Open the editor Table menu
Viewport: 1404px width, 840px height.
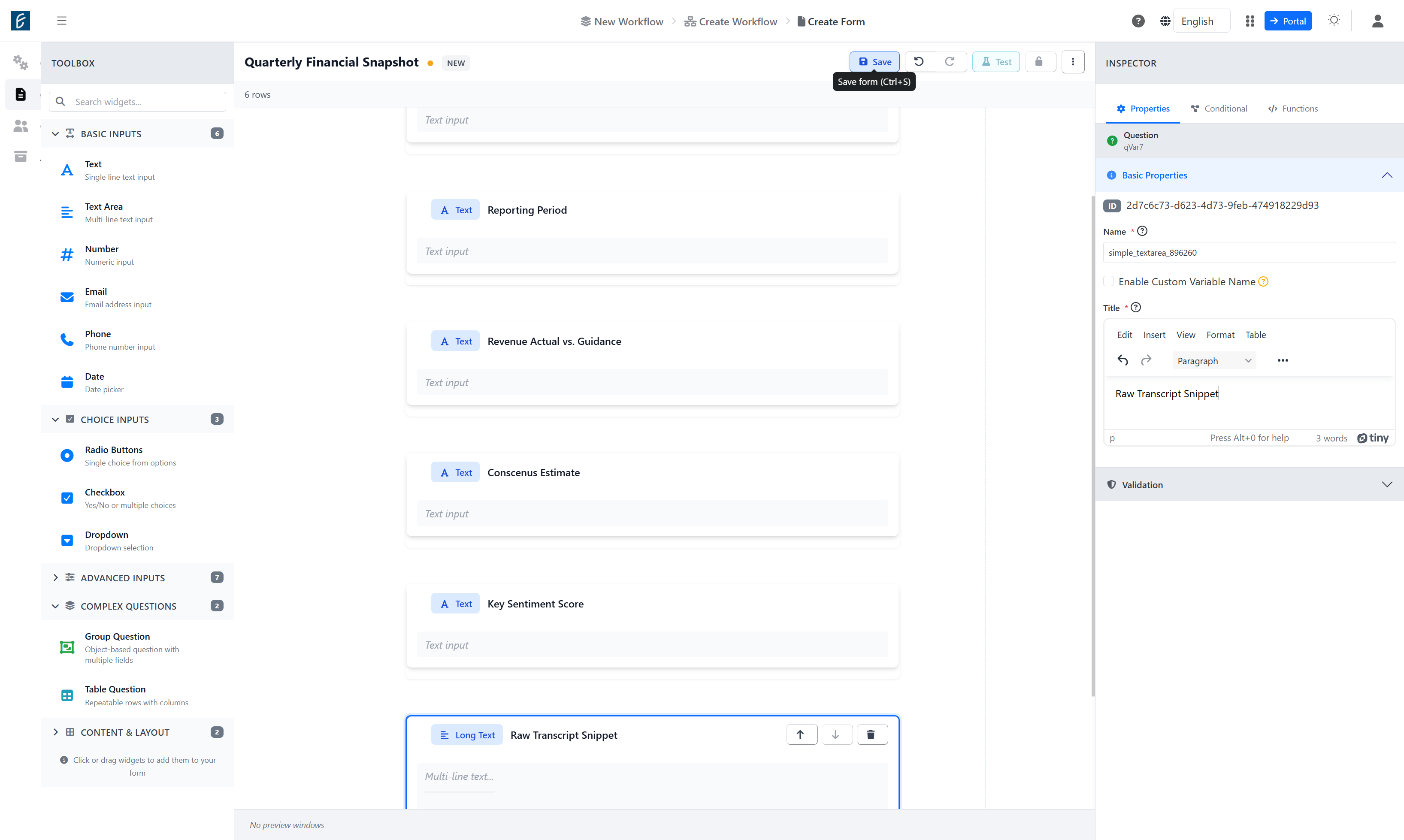pos(1255,335)
